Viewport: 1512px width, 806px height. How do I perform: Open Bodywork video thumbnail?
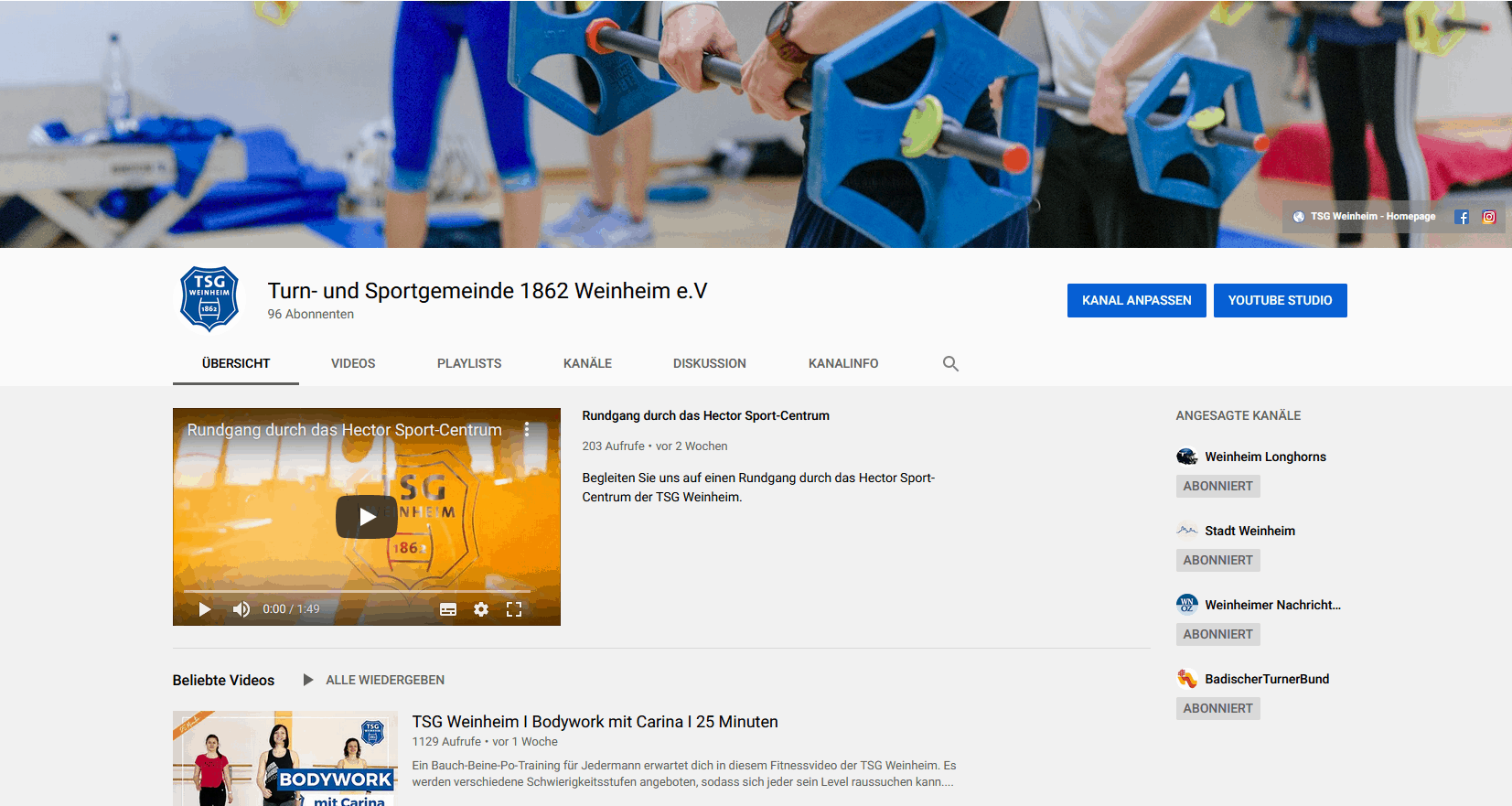(285, 758)
